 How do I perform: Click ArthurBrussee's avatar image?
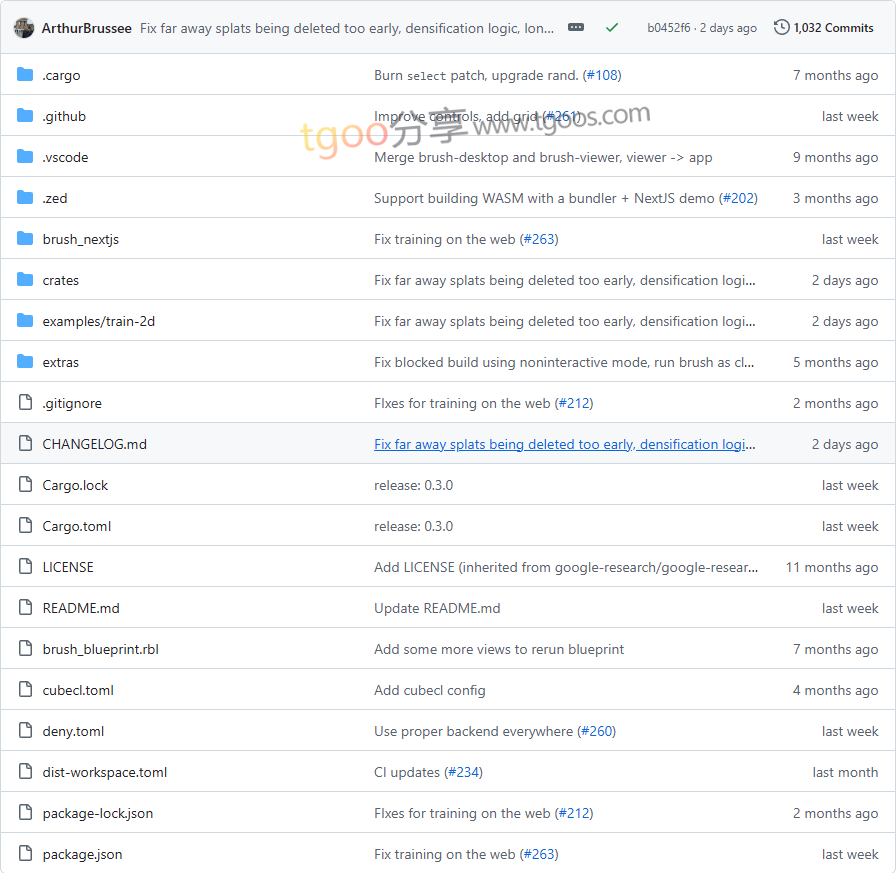point(24,28)
